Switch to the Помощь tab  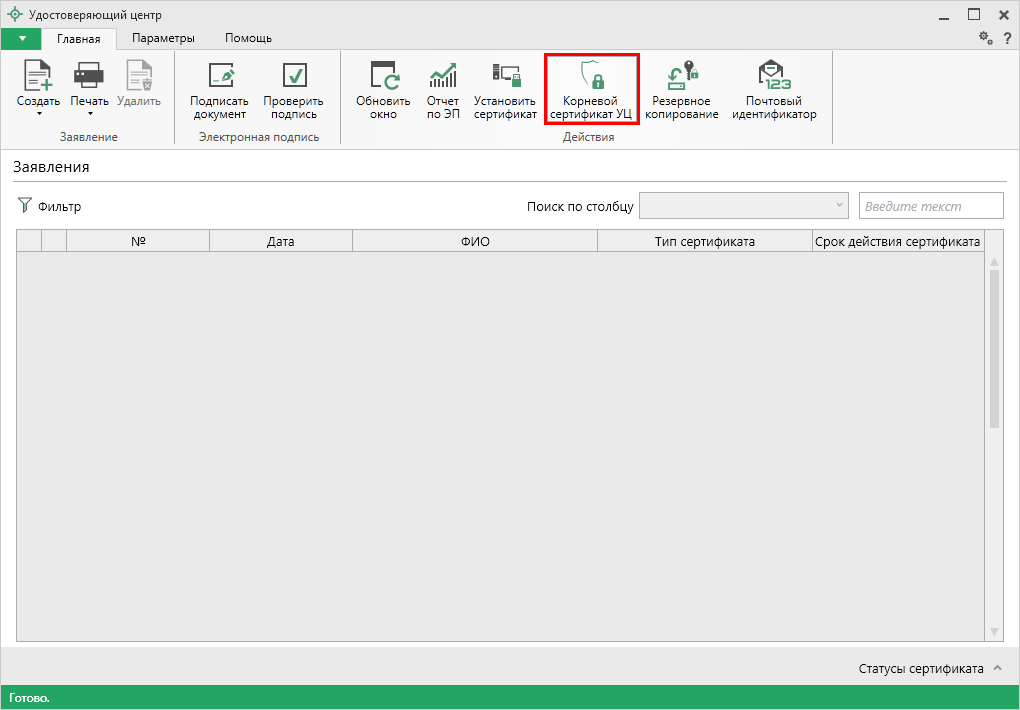click(248, 38)
